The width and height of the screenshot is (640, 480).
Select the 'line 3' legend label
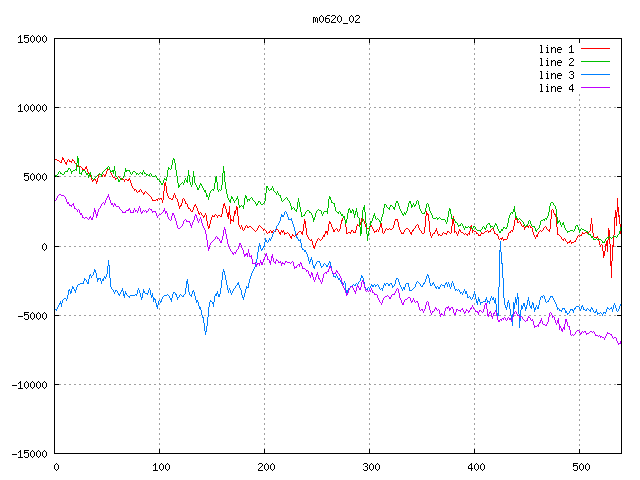tap(556, 75)
